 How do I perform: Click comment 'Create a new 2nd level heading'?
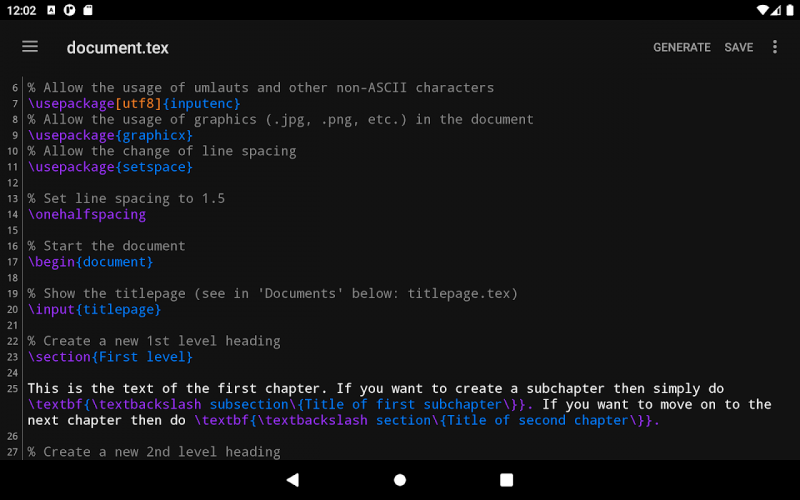pos(154,452)
